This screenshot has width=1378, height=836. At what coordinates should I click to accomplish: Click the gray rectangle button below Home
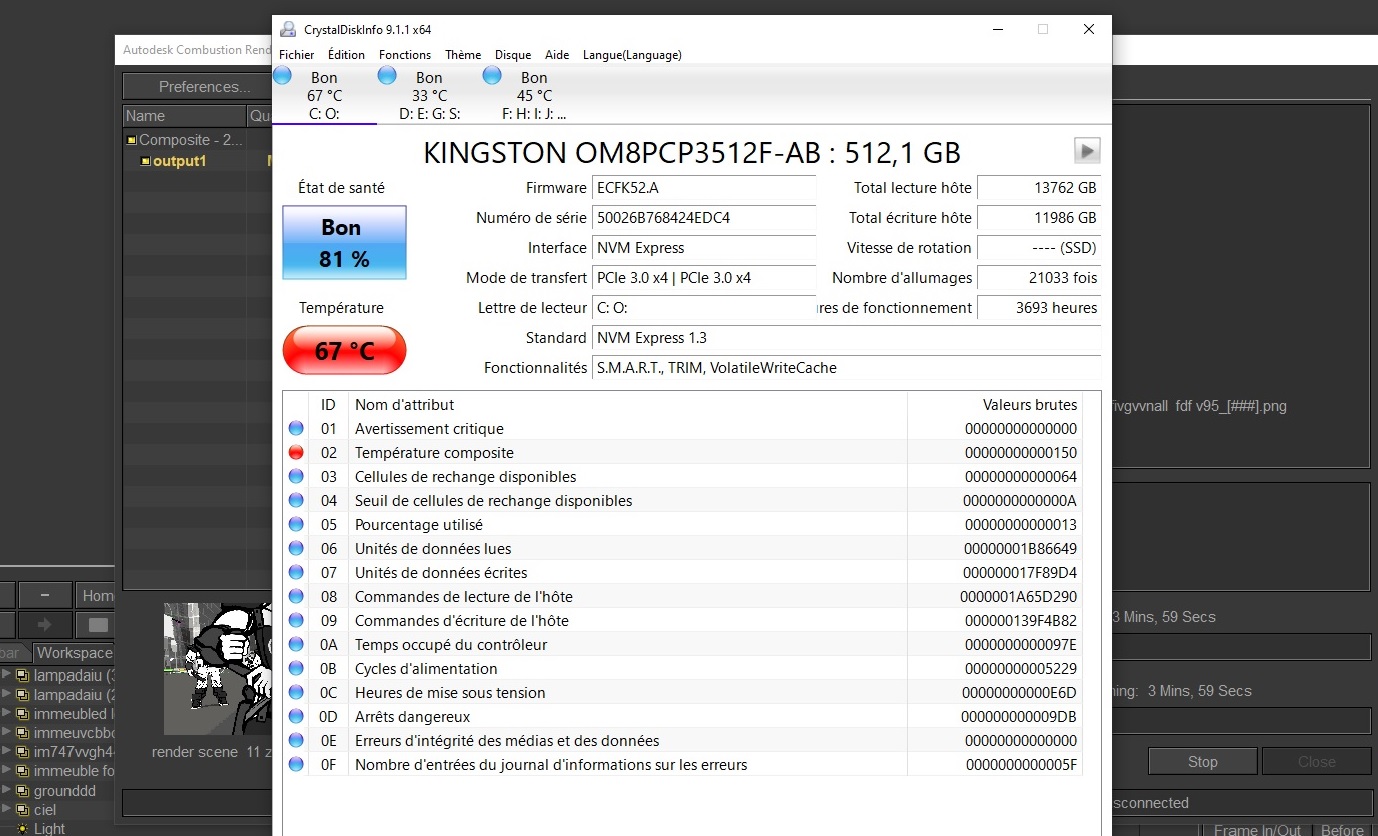tap(97, 625)
